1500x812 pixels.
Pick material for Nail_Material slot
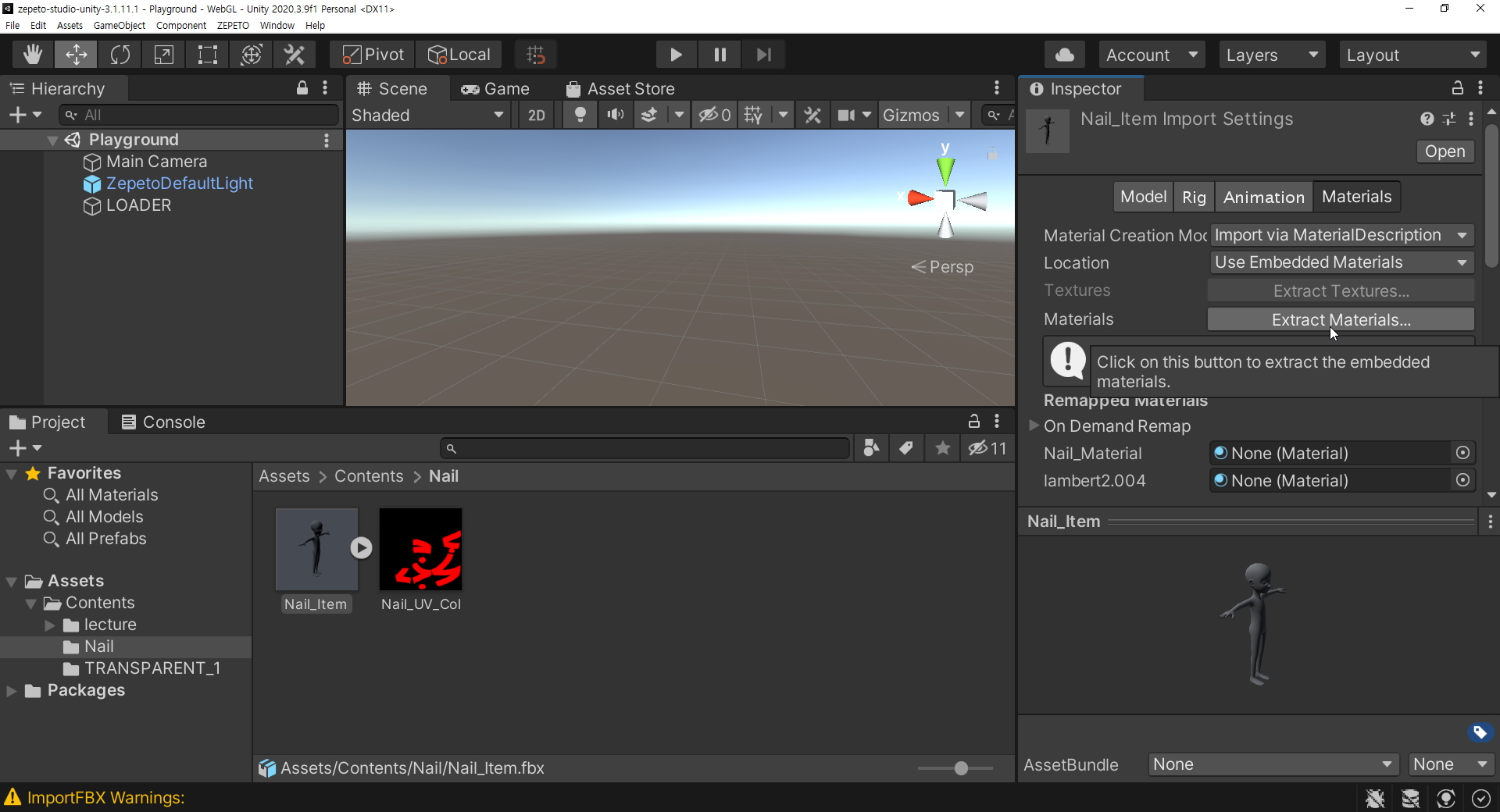click(x=1463, y=453)
